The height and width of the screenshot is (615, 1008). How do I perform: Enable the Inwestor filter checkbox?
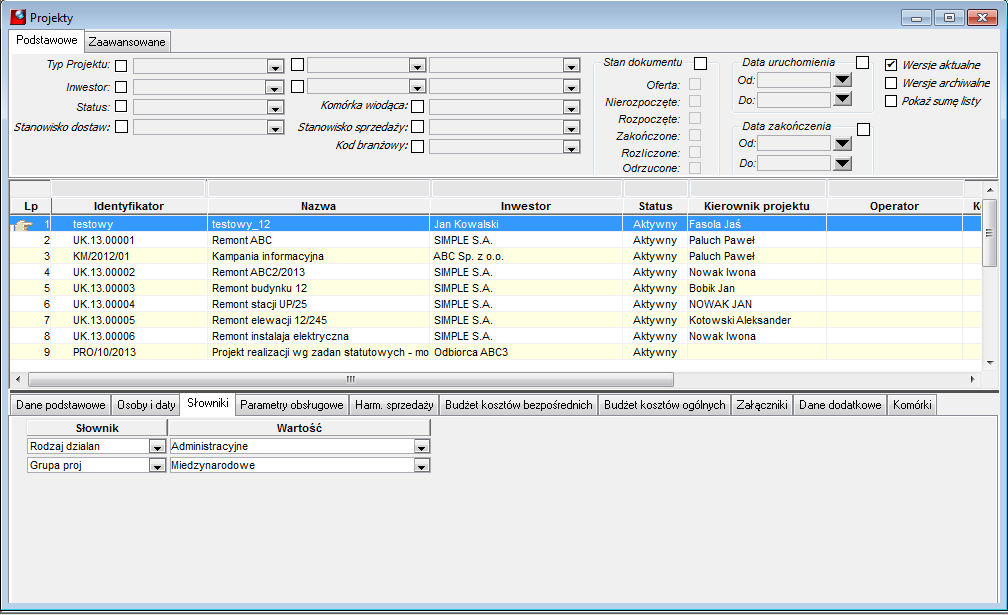click(121, 87)
